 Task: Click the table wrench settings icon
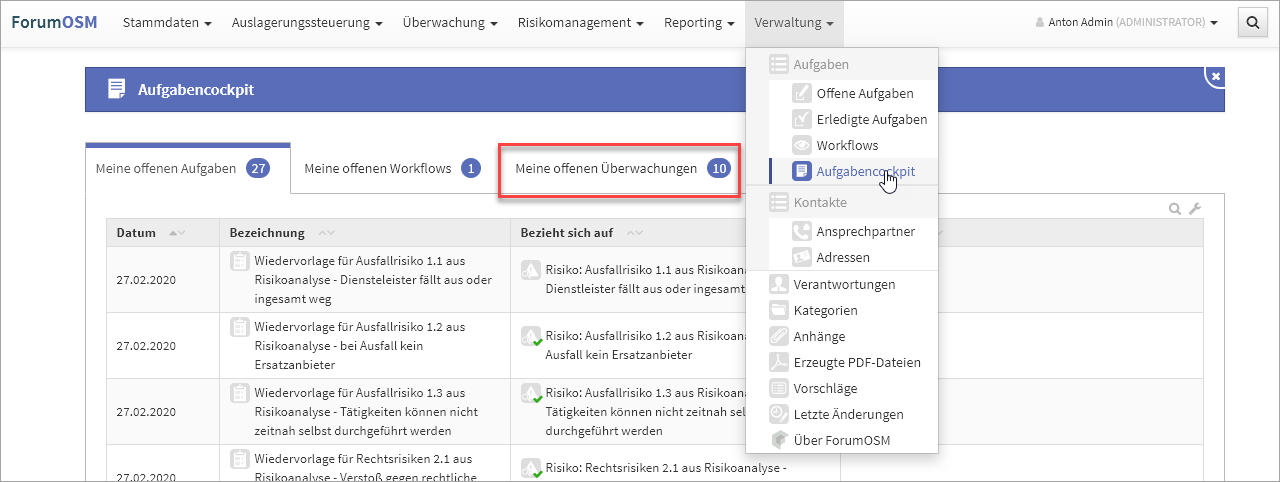point(1194,209)
